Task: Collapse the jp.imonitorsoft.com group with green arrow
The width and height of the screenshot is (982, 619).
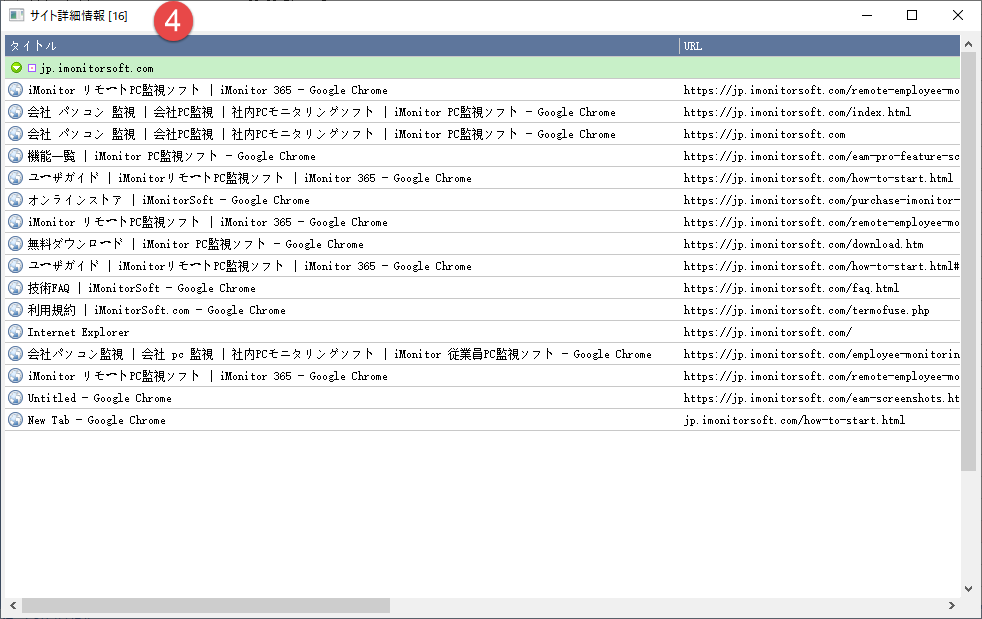Action: pyautogui.click(x=16, y=68)
